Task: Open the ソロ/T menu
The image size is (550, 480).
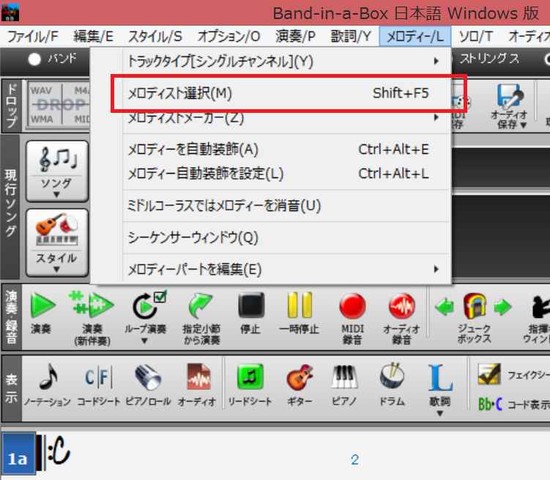Action: point(476,36)
